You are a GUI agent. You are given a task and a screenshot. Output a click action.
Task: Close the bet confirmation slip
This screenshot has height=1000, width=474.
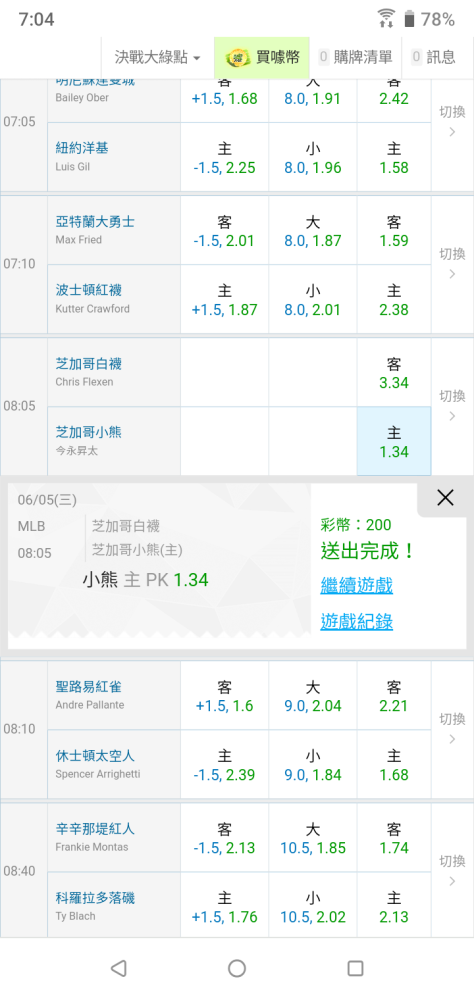point(445,497)
